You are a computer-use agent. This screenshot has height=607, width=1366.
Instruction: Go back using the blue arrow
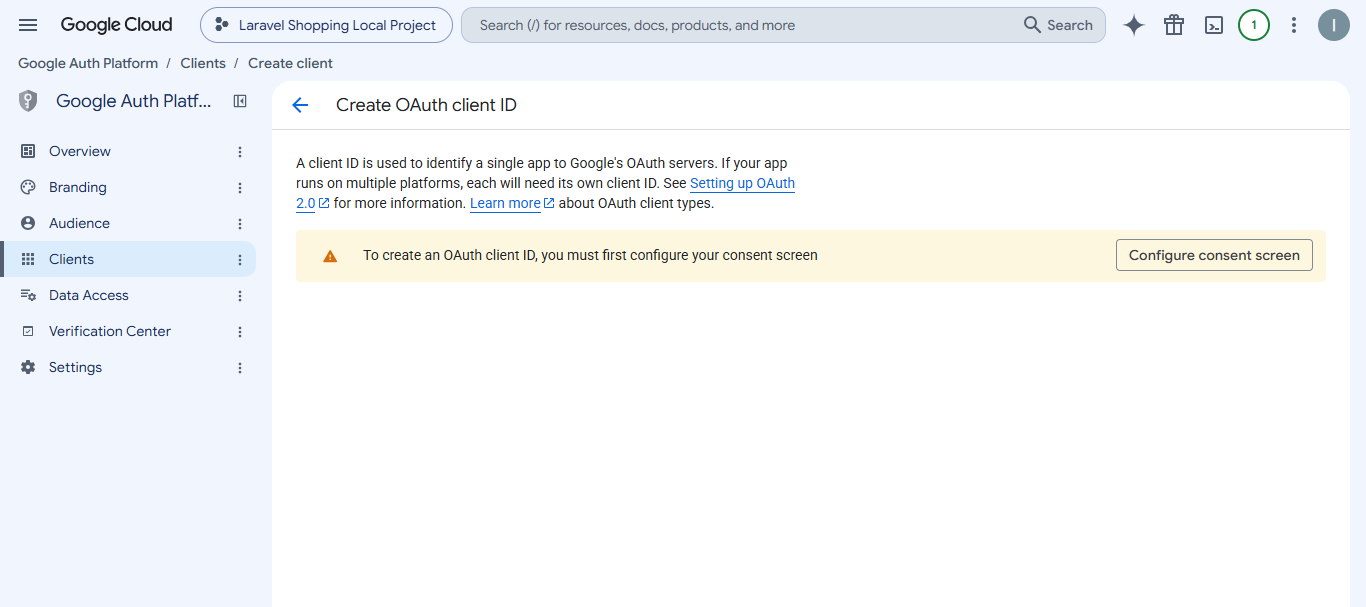pyautogui.click(x=300, y=105)
